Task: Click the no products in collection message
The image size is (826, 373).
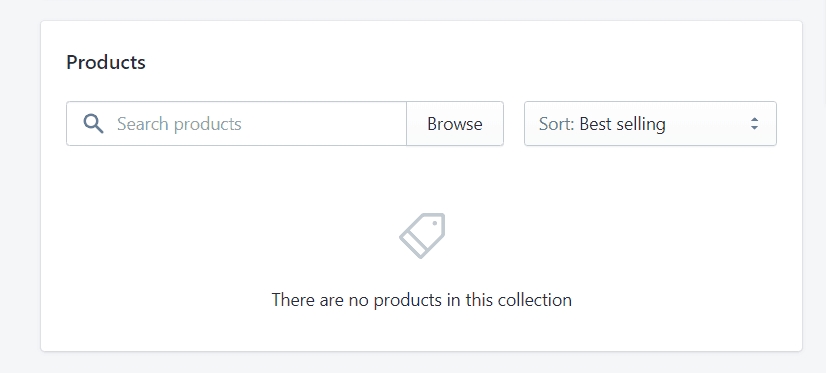Action: point(421,300)
